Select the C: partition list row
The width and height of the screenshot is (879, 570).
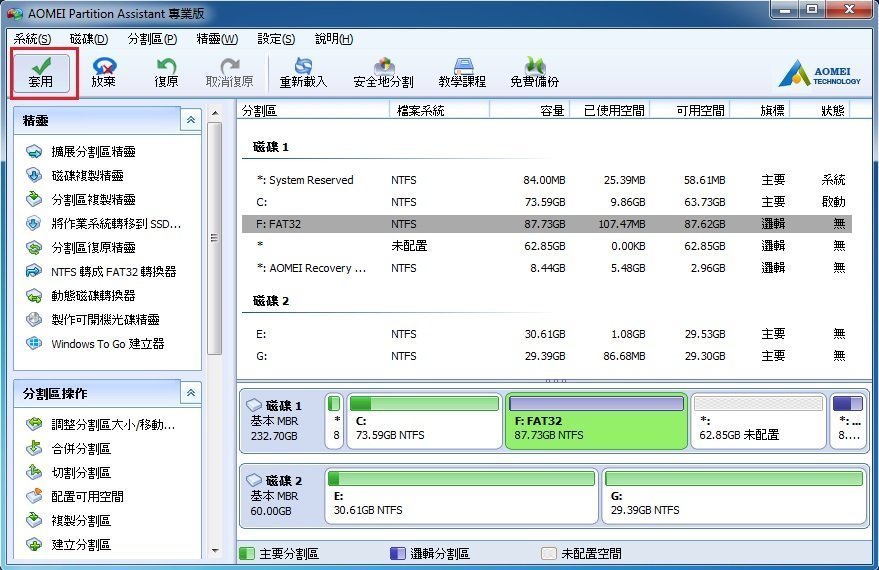547,202
